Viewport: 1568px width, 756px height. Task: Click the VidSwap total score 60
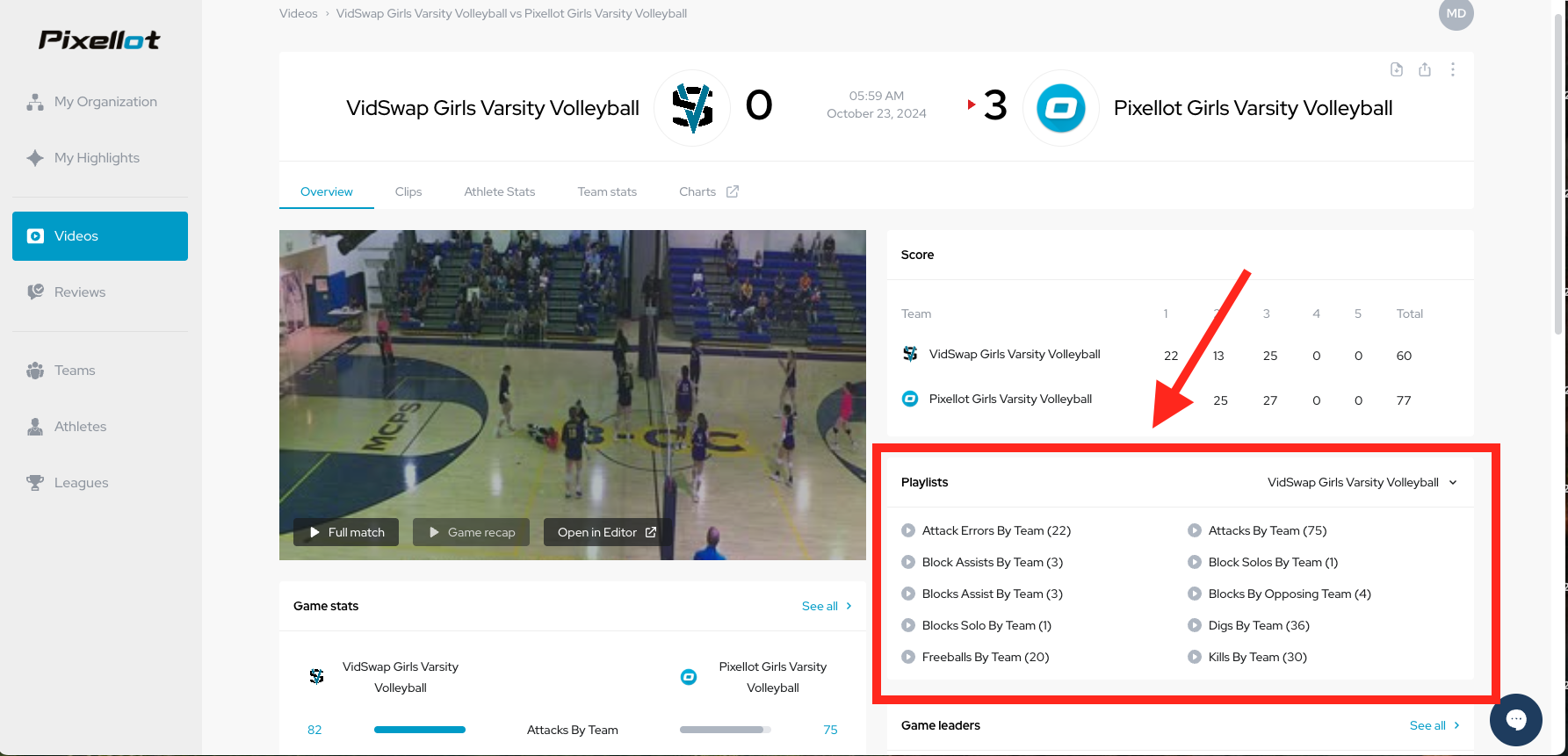click(1404, 356)
